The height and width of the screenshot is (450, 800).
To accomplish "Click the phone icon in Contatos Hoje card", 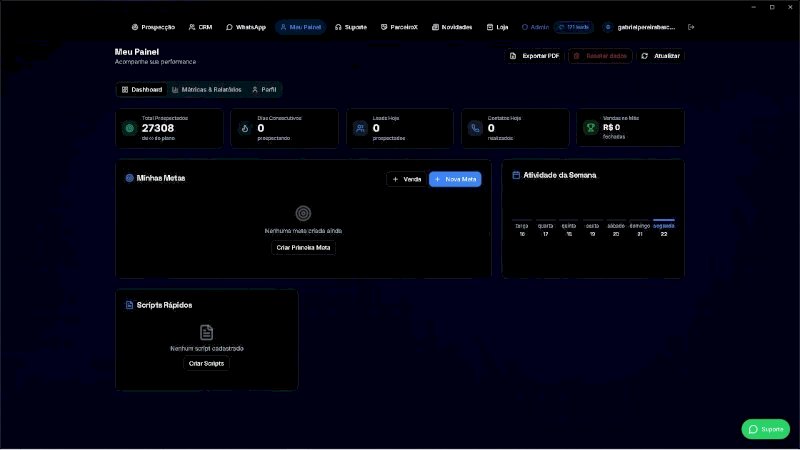I will coord(475,128).
